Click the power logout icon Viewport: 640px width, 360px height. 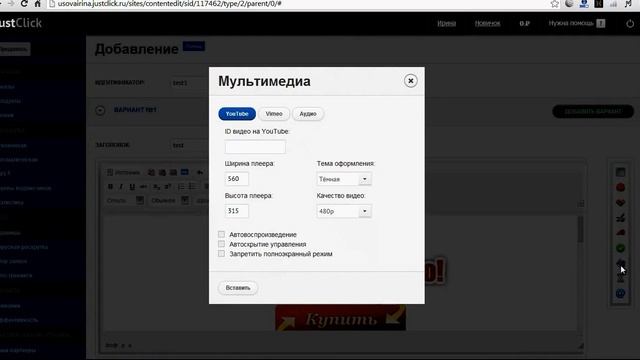tap(630, 23)
